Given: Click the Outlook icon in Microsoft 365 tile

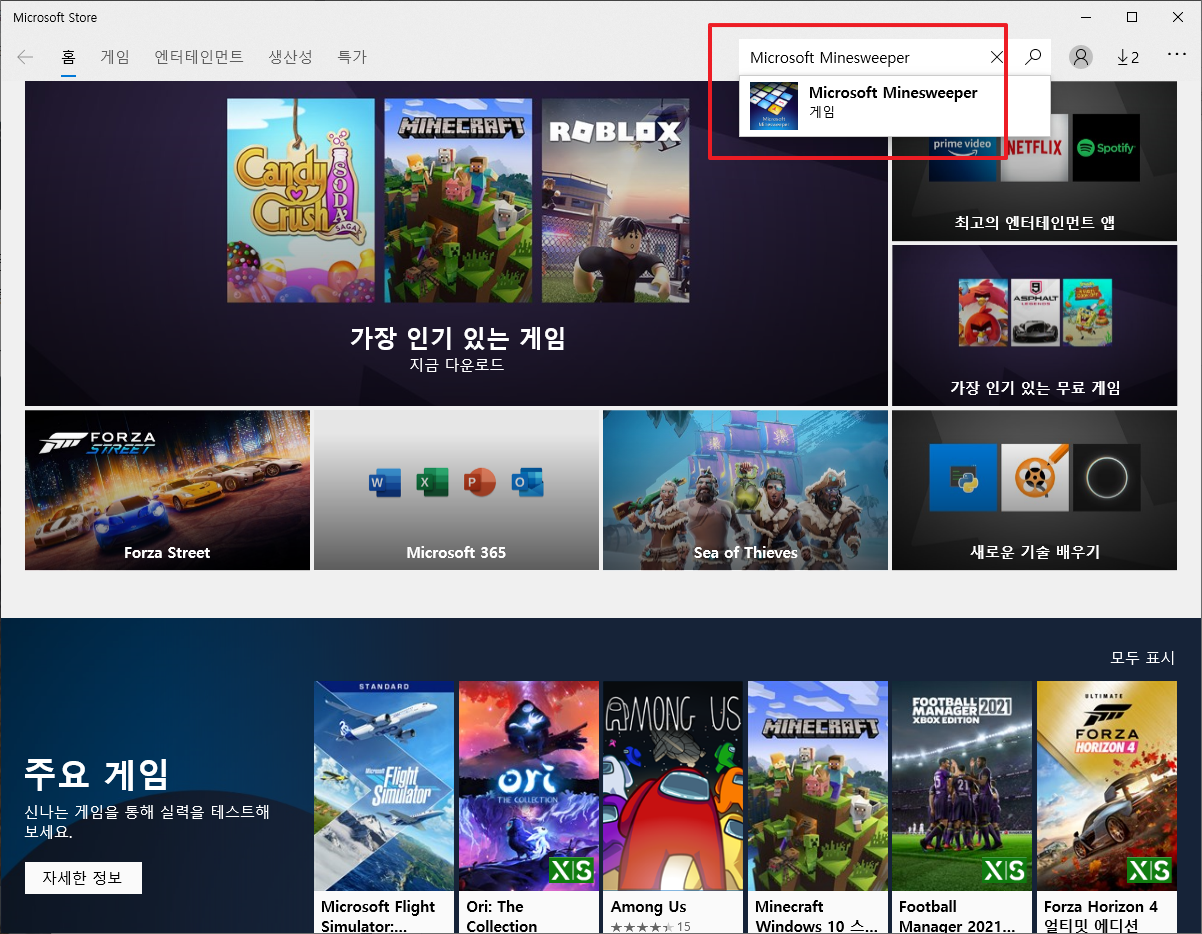Looking at the screenshot, I should 527,482.
